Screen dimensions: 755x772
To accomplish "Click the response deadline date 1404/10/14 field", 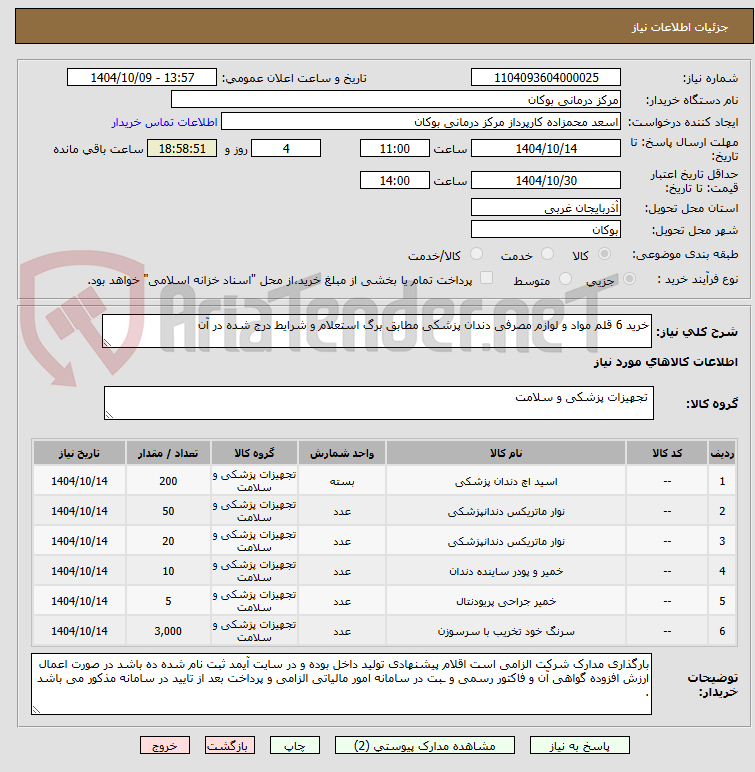I will (546, 148).
